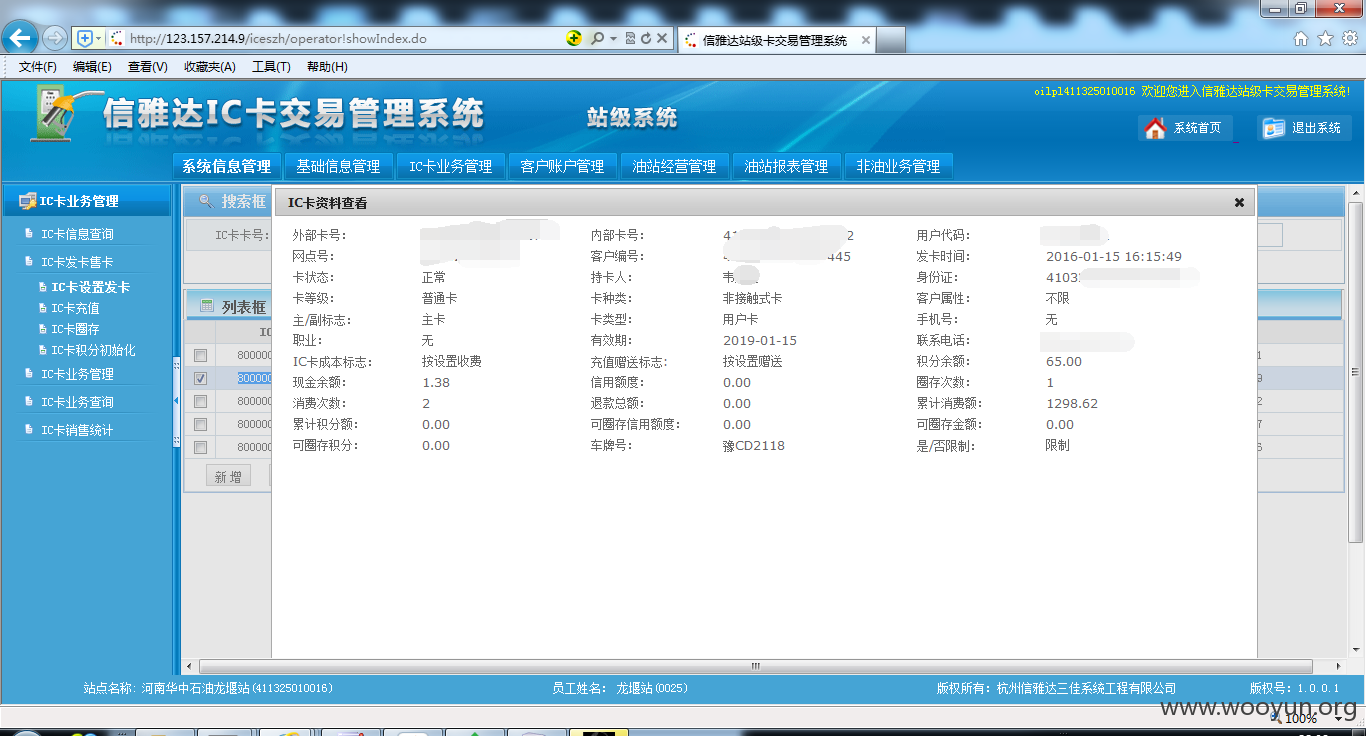Open the browser tools gear icon
The height and width of the screenshot is (736, 1366).
click(x=1349, y=38)
